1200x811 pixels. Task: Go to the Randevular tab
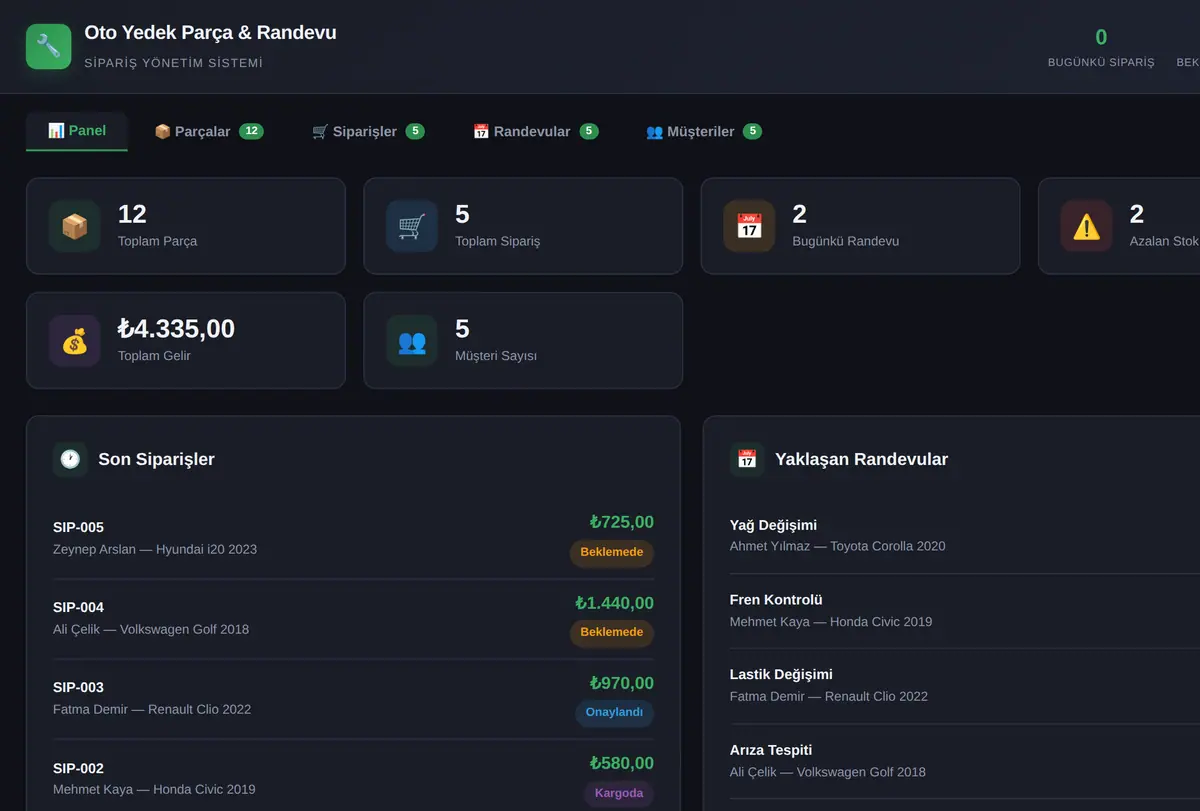click(x=535, y=131)
